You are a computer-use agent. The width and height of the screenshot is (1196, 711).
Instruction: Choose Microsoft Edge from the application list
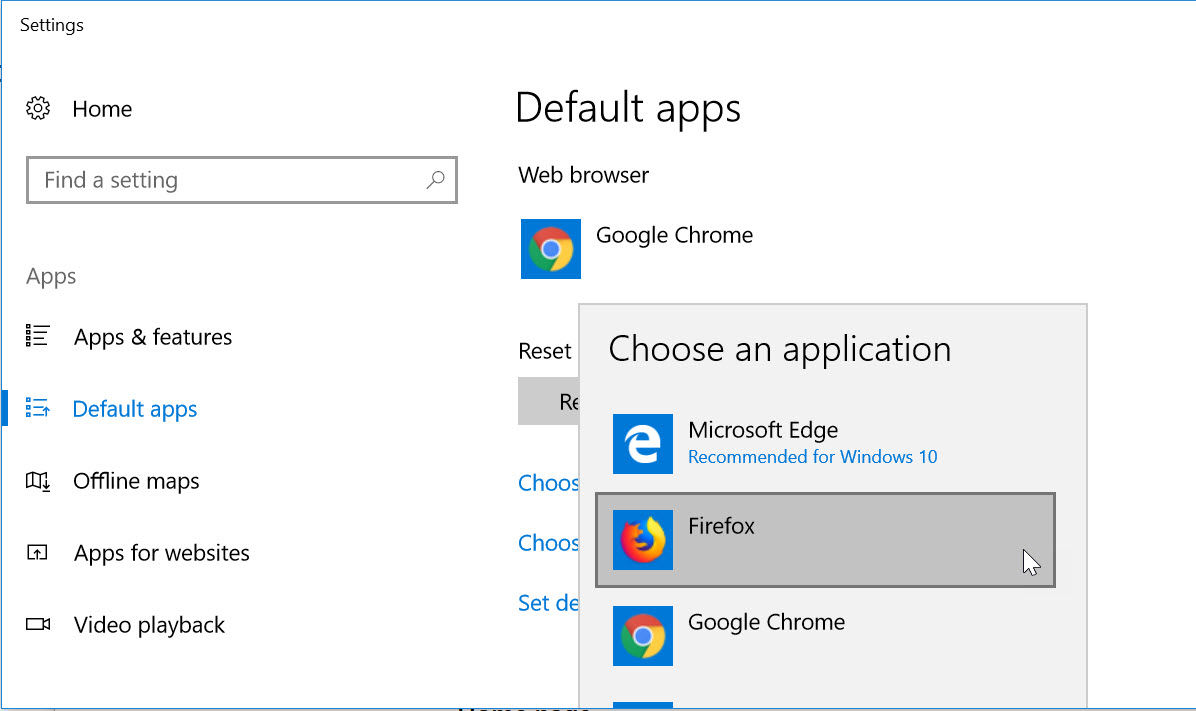(x=825, y=444)
